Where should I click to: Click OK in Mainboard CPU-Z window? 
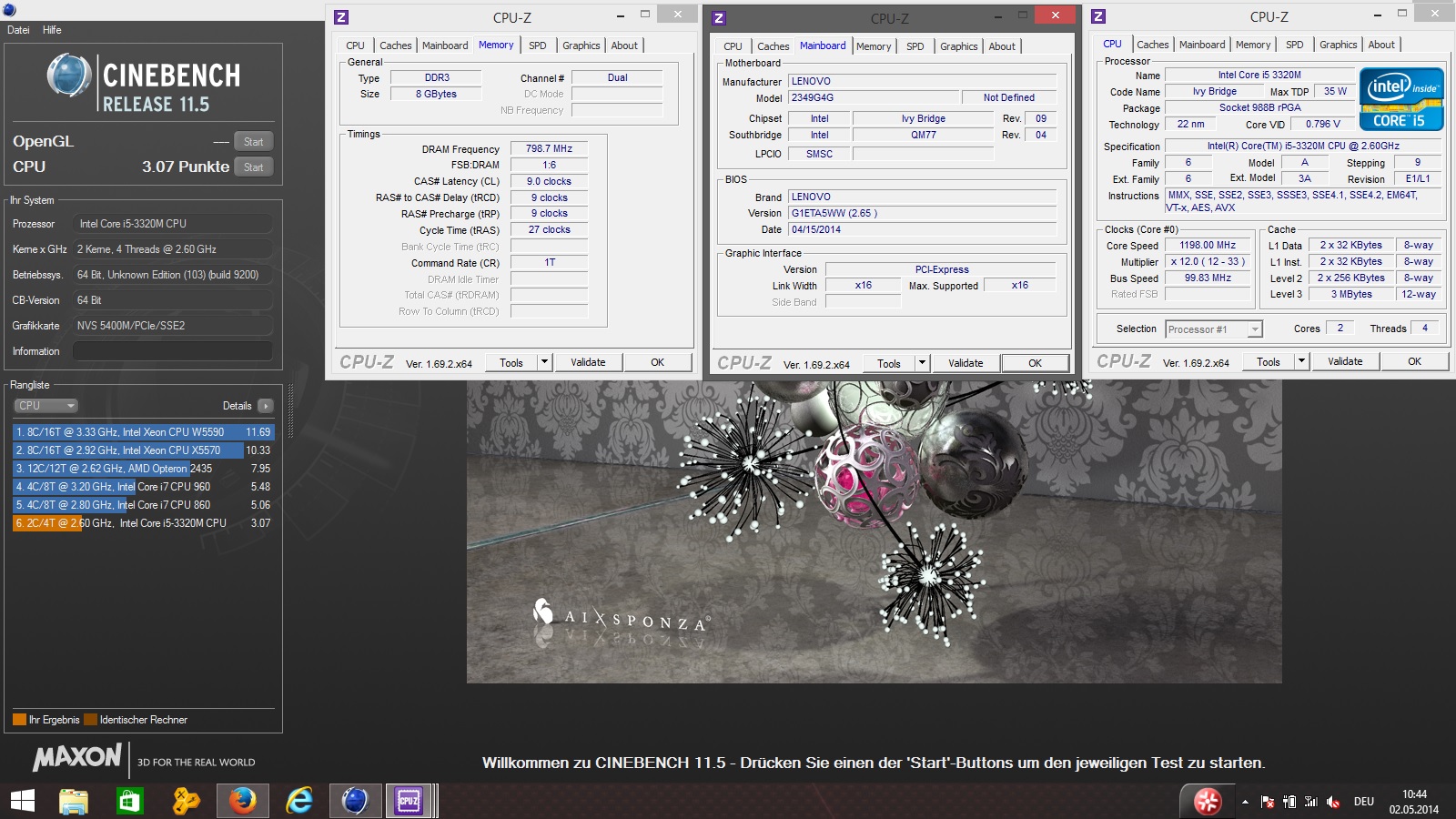(1036, 363)
